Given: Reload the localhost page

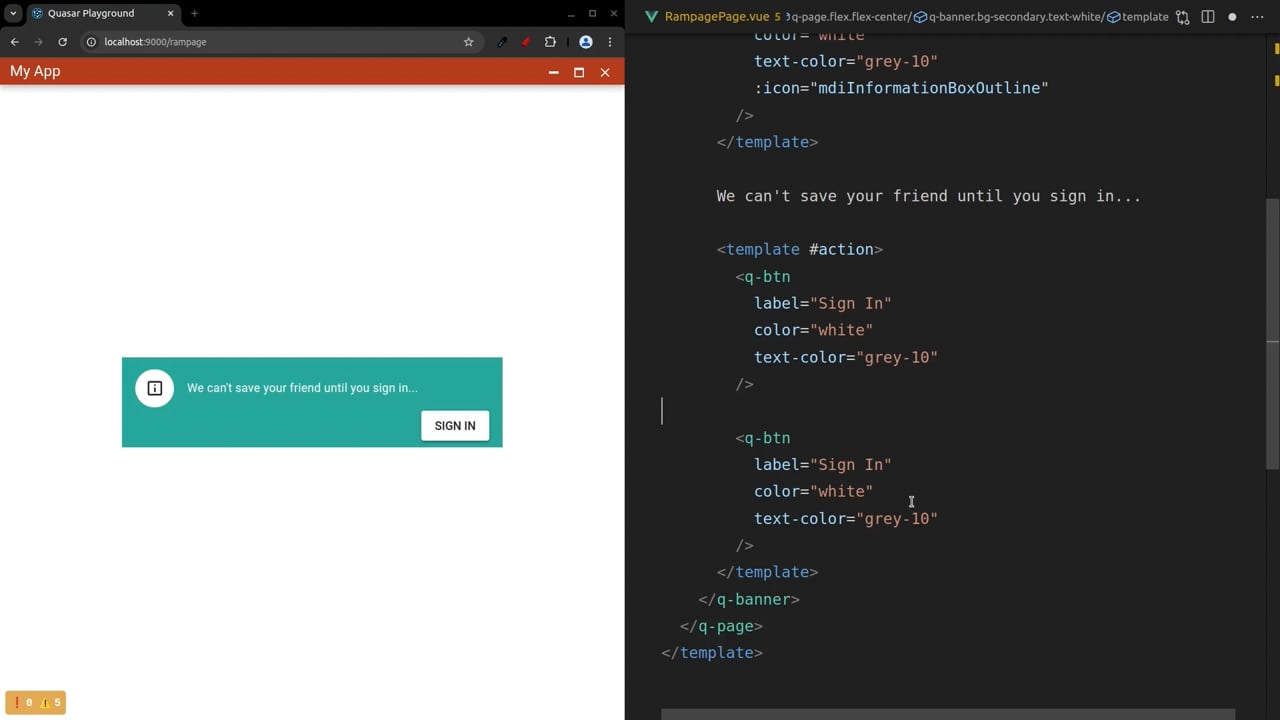Looking at the screenshot, I should 62,42.
